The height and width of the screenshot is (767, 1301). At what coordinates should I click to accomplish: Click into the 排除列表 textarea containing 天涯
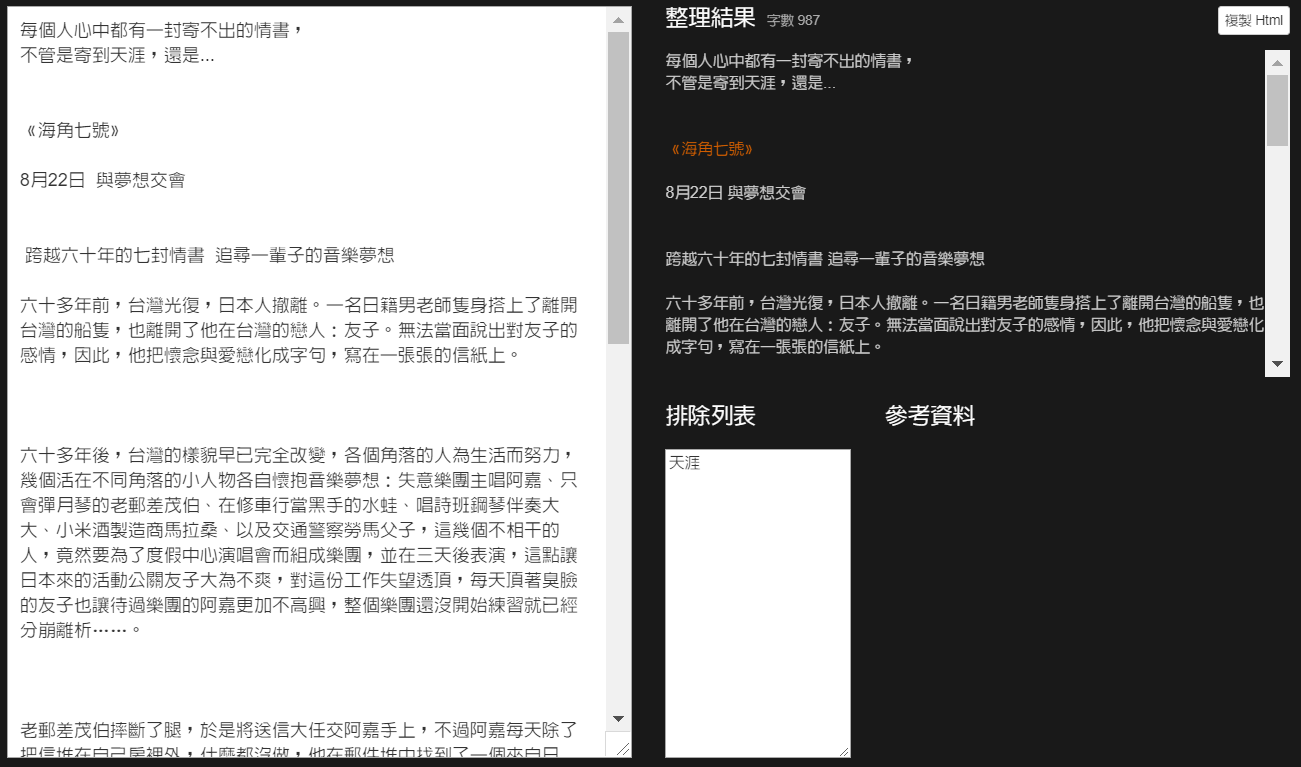point(758,603)
